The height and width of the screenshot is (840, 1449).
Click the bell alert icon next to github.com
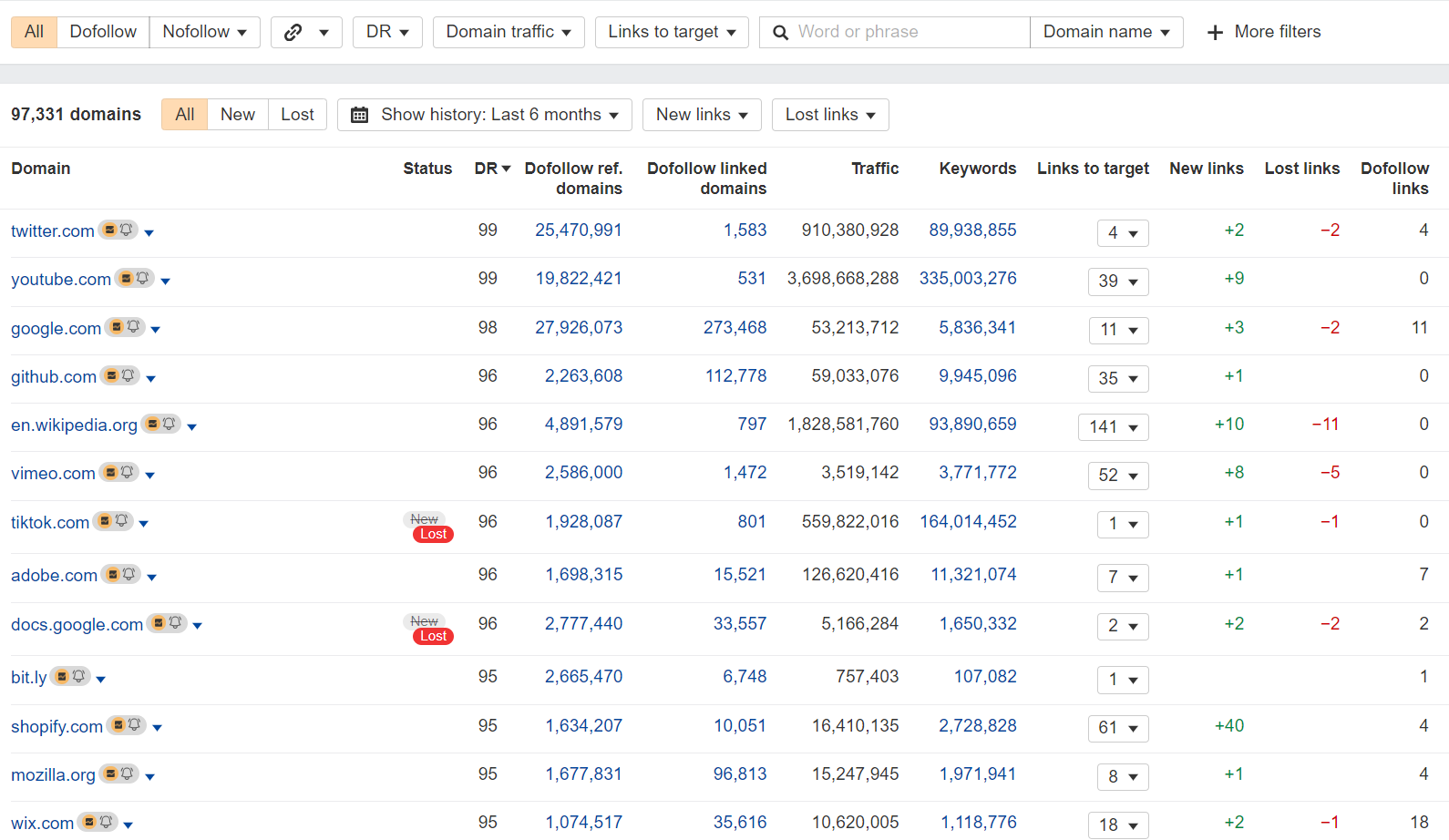tap(128, 374)
